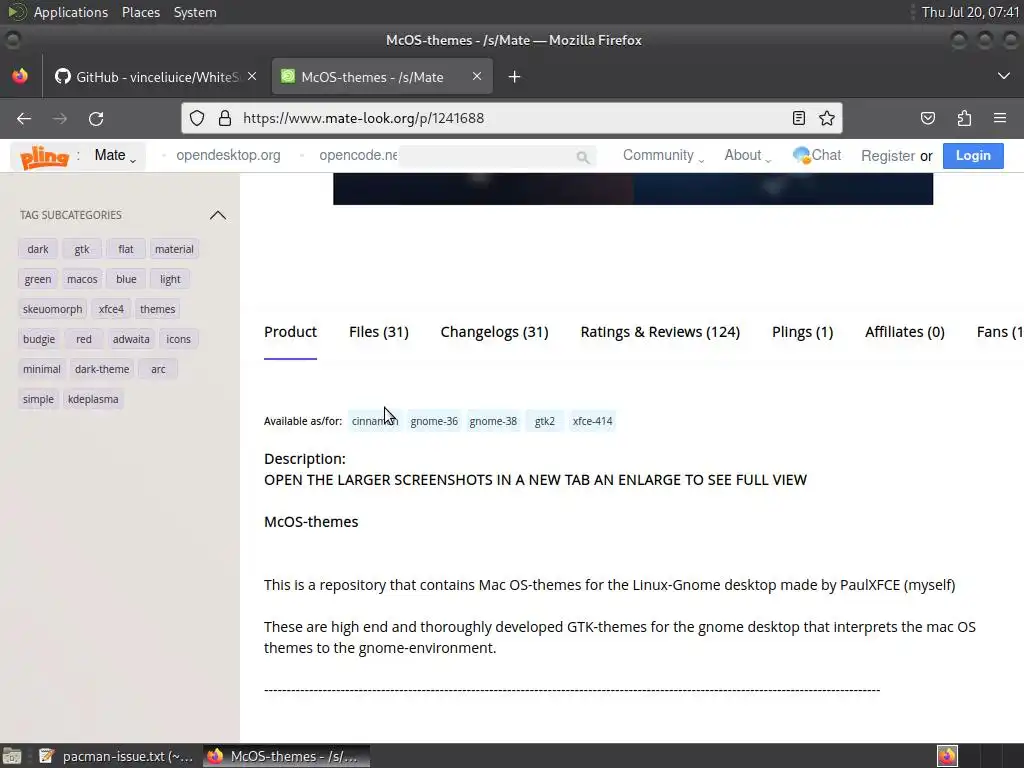Filter by kdeplasma tag
The height and width of the screenshot is (768, 1024).
93,399
